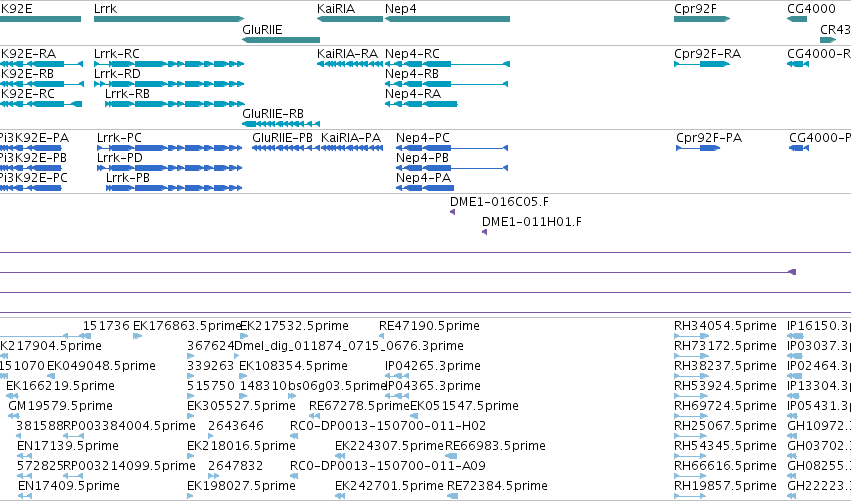Image resolution: width=851 pixels, height=501 pixels.
Task: Select the EN17409.5prime label
Action: point(69,486)
